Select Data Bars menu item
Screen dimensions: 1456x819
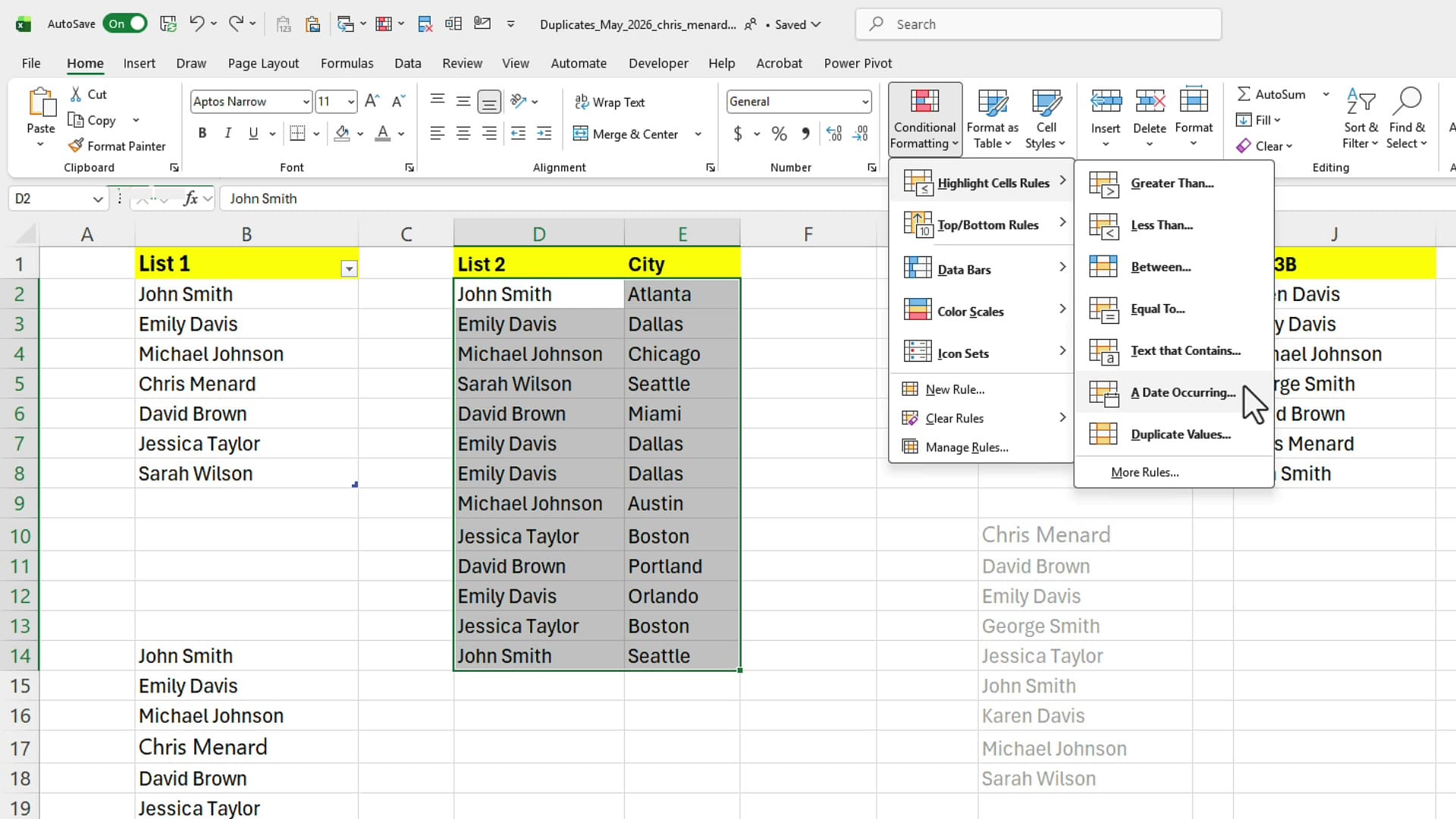(x=982, y=269)
